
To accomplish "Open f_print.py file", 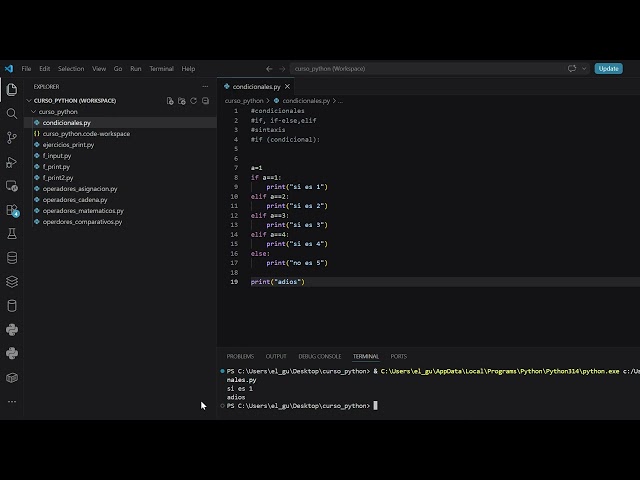I will point(120,167).
